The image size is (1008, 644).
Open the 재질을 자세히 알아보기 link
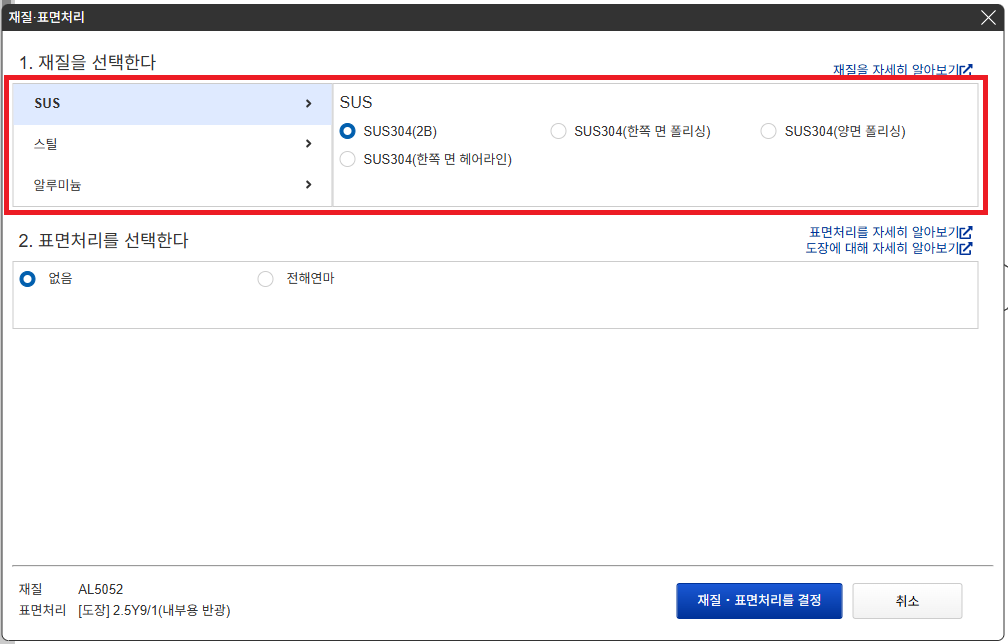[x=895, y=70]
